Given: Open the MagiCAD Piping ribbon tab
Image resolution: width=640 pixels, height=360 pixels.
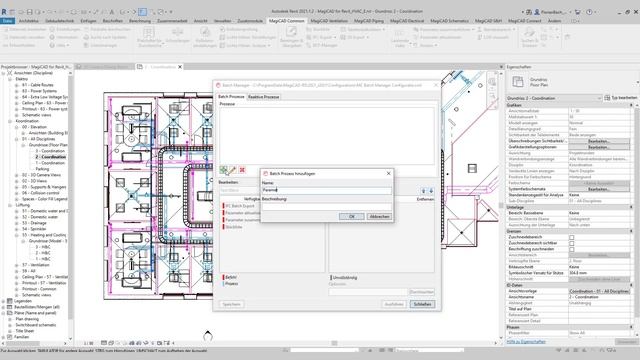Looking at the screenshot, I should (x=369, y=21).
